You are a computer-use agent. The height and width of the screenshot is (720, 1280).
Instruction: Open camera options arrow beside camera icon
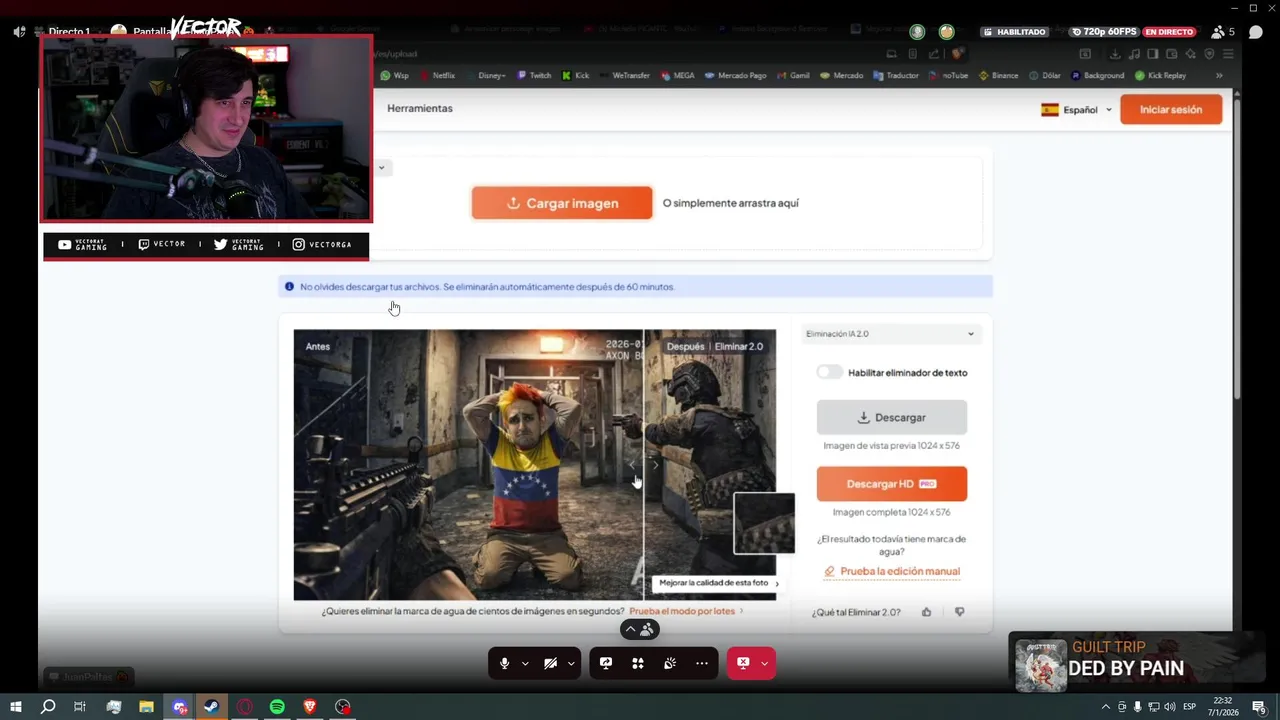coord(571,663)
